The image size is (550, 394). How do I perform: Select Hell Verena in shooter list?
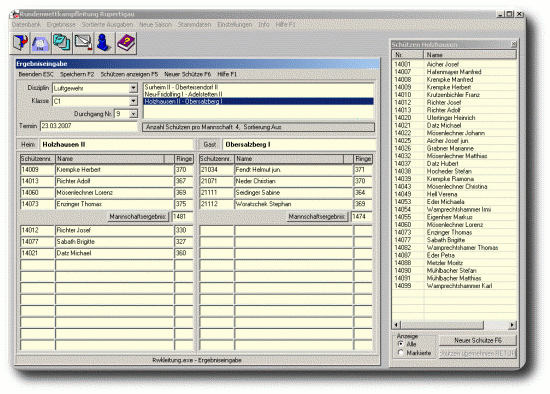[x=454, y=194]
